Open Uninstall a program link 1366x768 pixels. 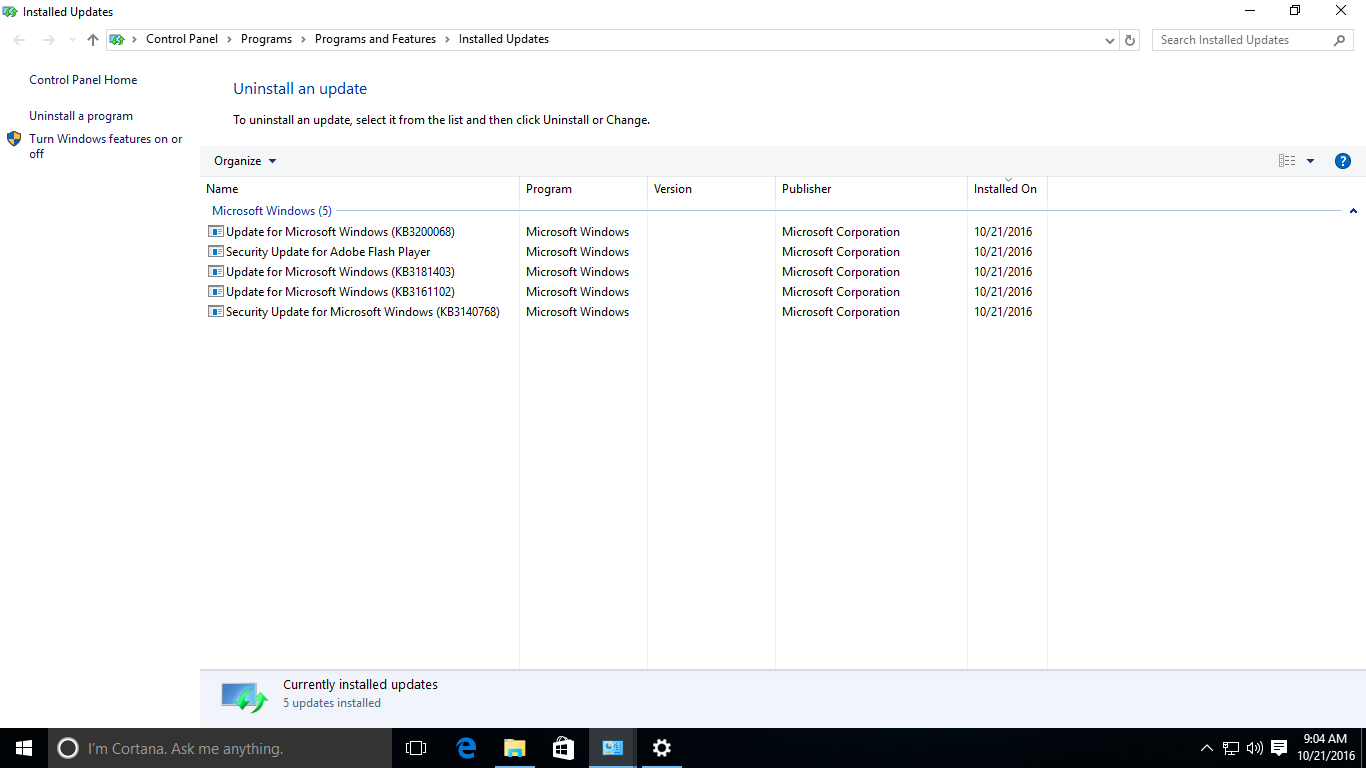(x=81, y=116)
